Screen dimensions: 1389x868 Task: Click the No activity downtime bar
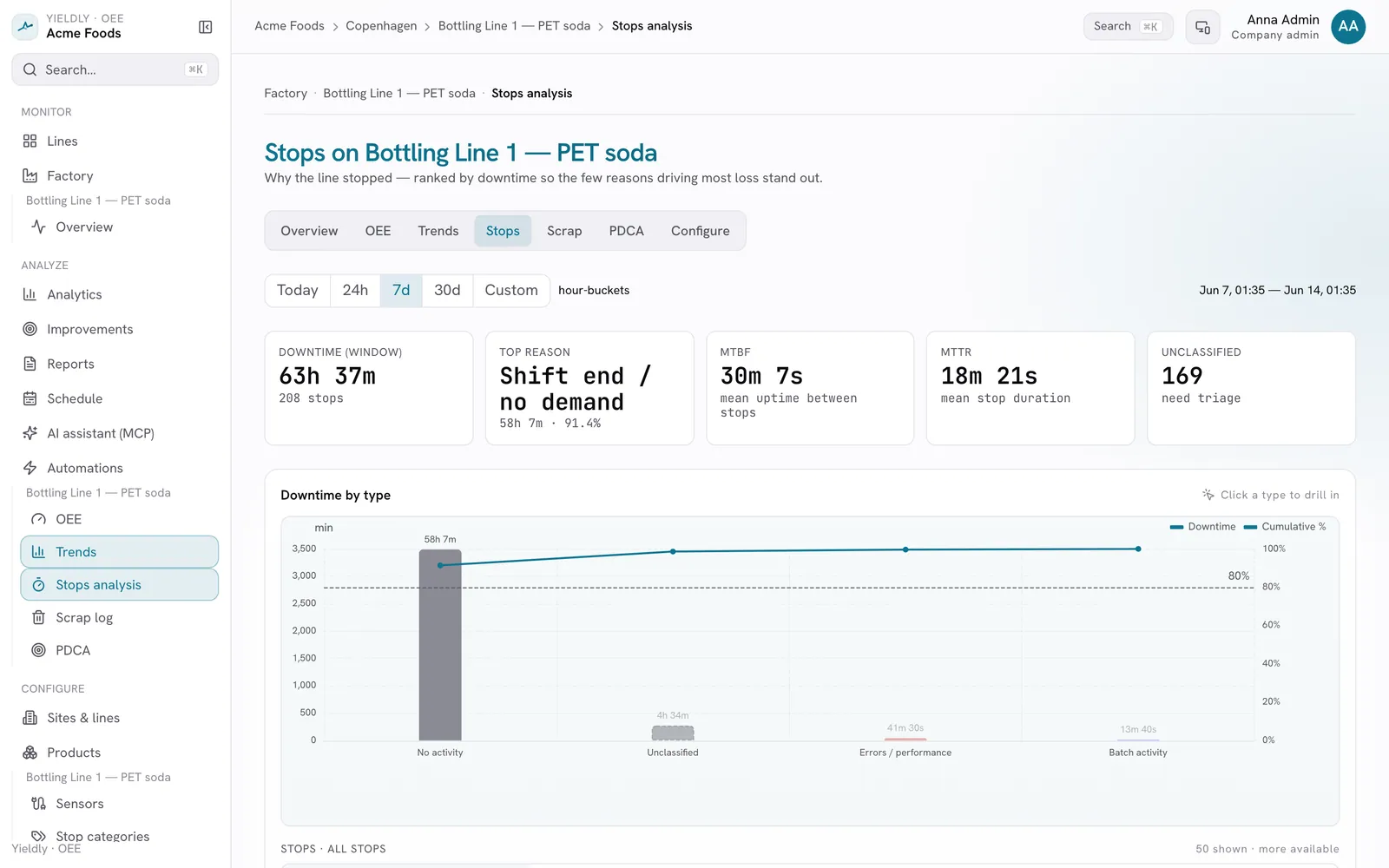[x=440, y=645]
